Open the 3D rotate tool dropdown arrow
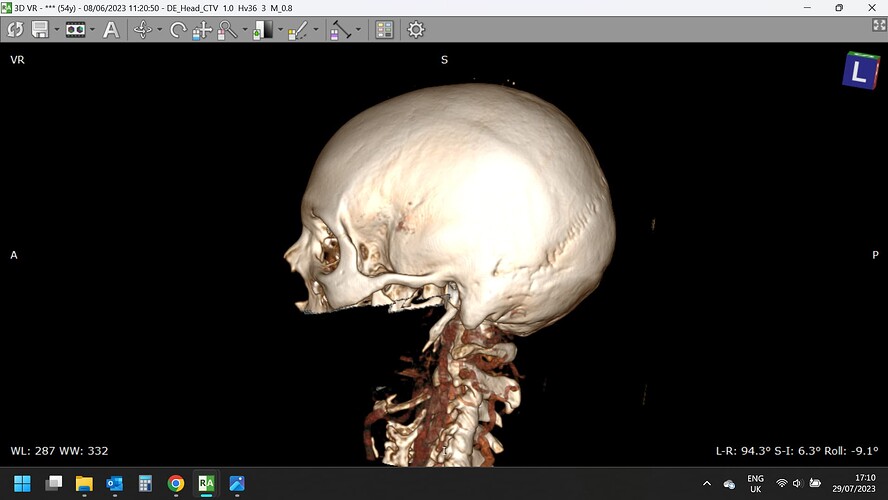 point(159,29)
